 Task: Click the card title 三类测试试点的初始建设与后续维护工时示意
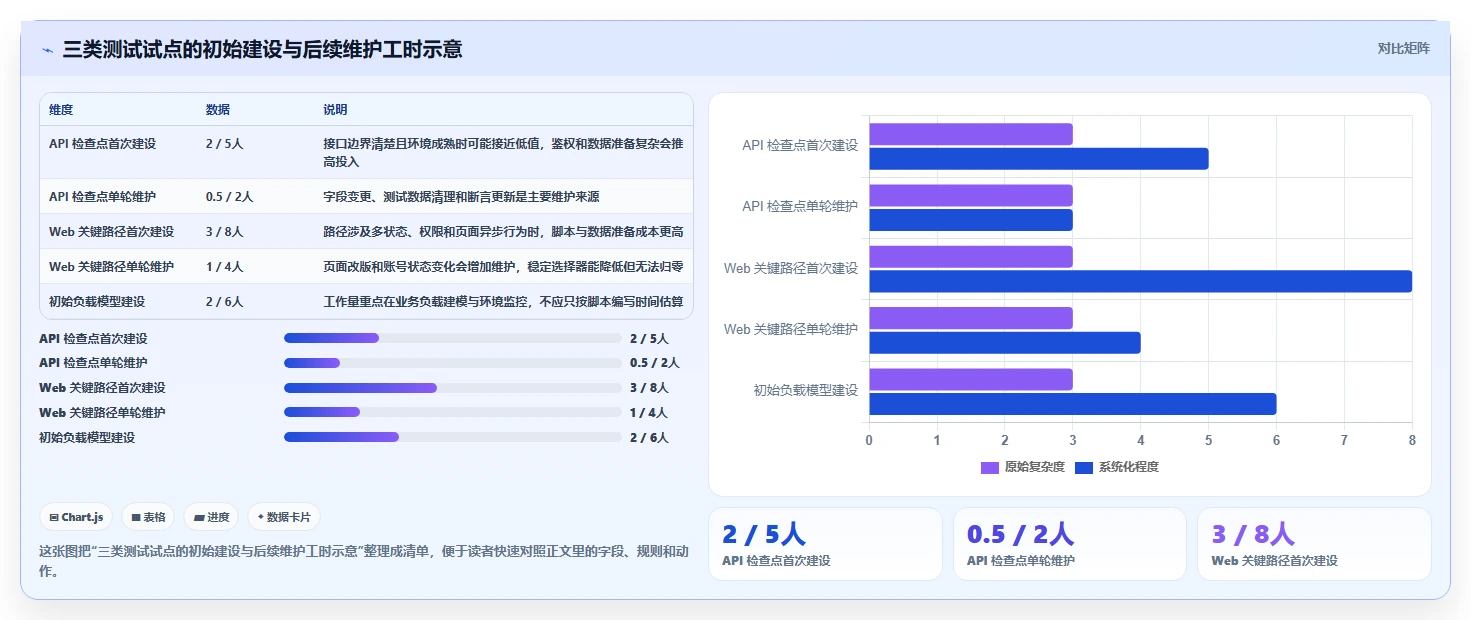(262, 50)
